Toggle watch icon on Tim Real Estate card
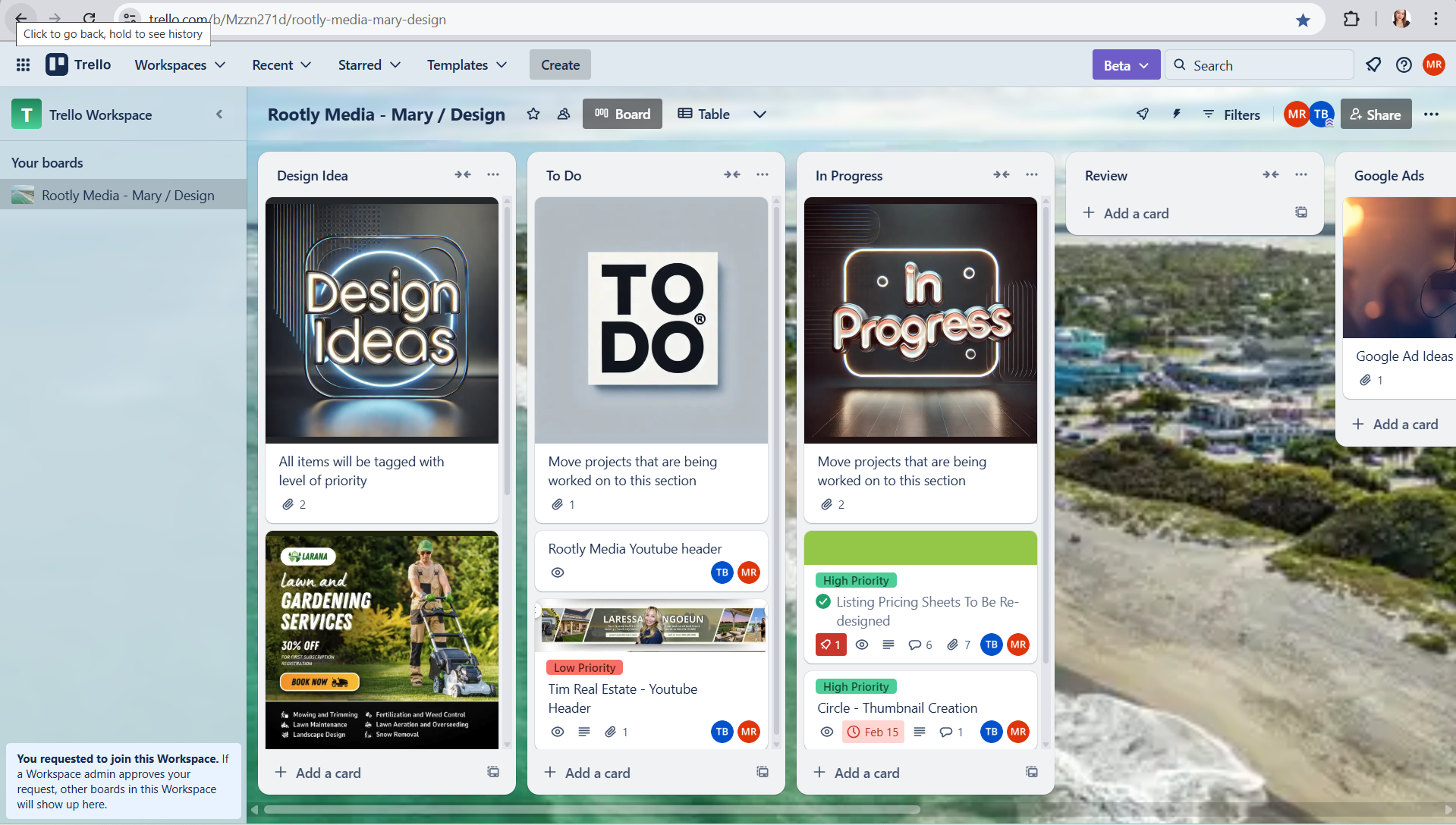The image size is (1456, 825). (558, 732)
